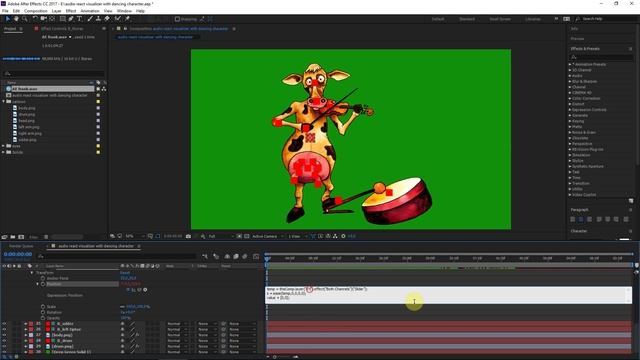This screenshot has width=640, height=360.
Task: Create a new folder in Project panel
Action: (13, 237)
